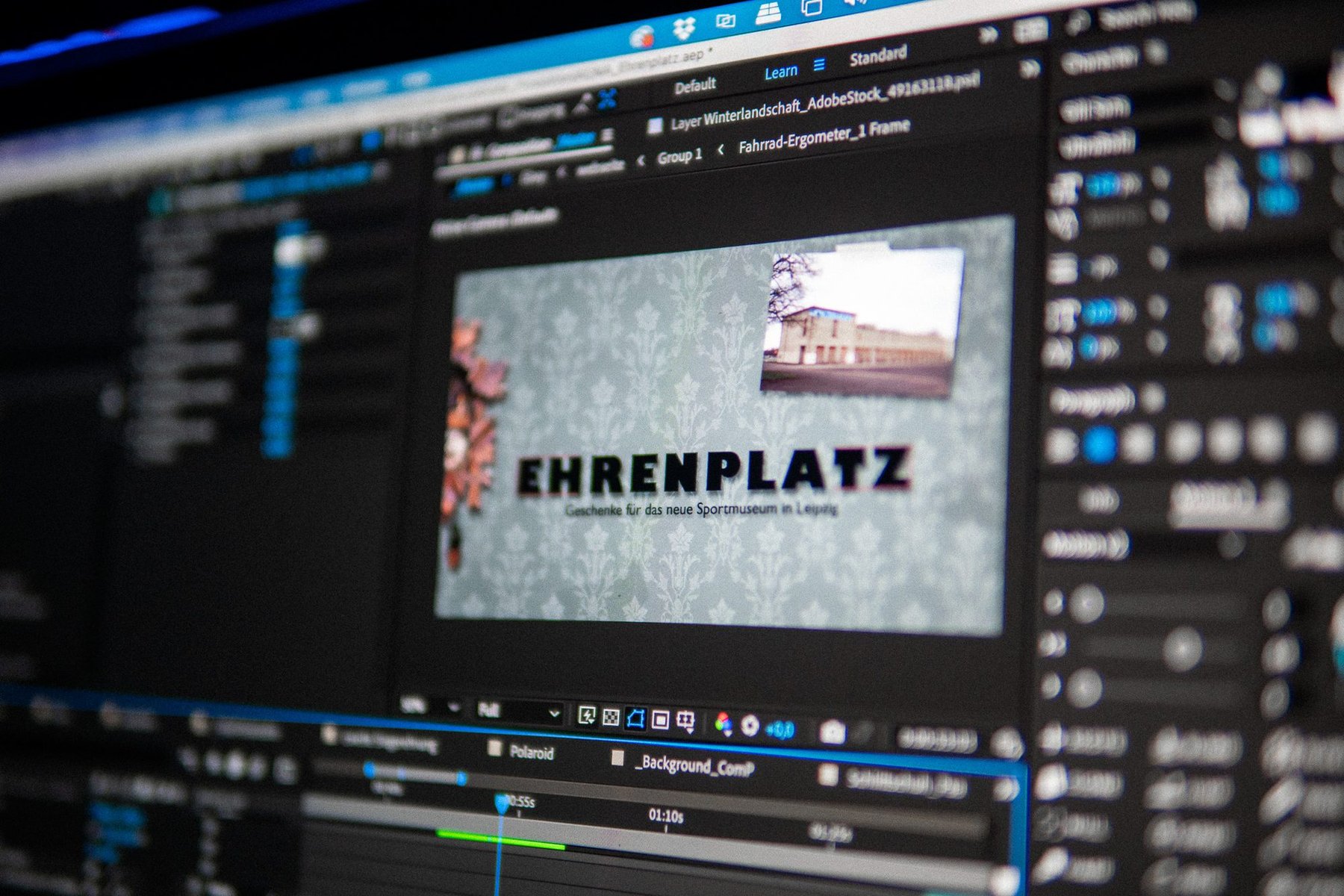Click the Polaroid tab's label color square

(494, 748)
